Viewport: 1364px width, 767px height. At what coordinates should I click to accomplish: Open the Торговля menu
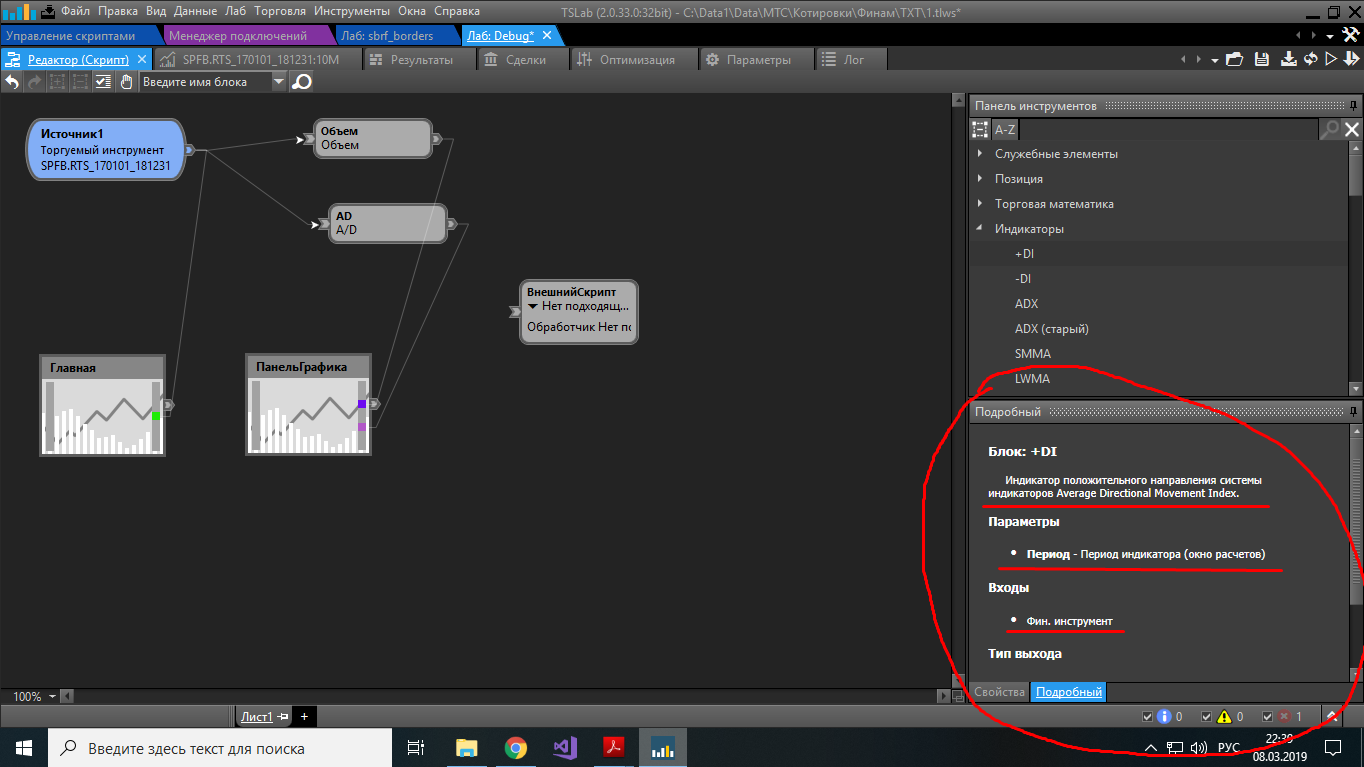click(x=280, y=11)
